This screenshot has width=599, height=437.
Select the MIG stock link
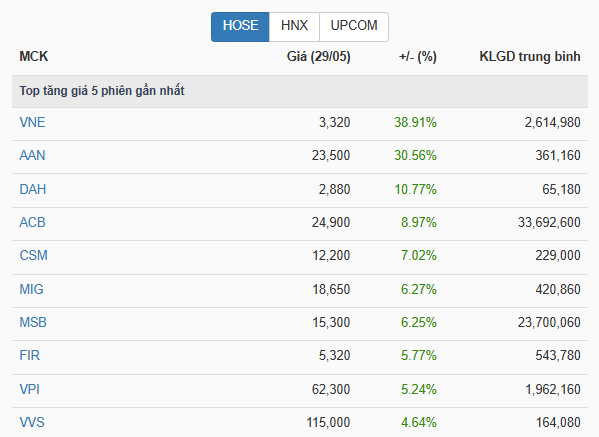click(31, 290)
